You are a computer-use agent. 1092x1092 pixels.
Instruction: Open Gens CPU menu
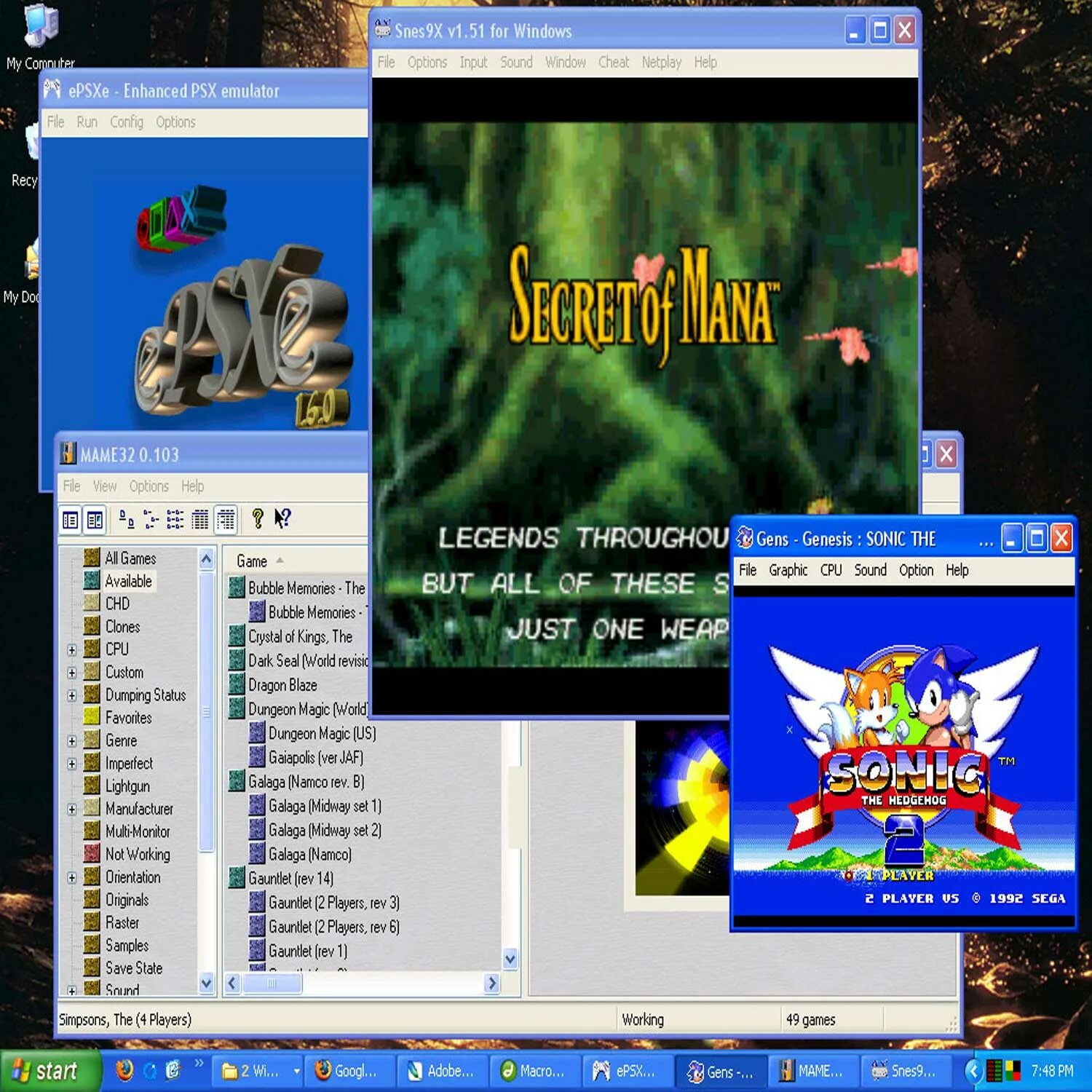(x=831, y=570)
